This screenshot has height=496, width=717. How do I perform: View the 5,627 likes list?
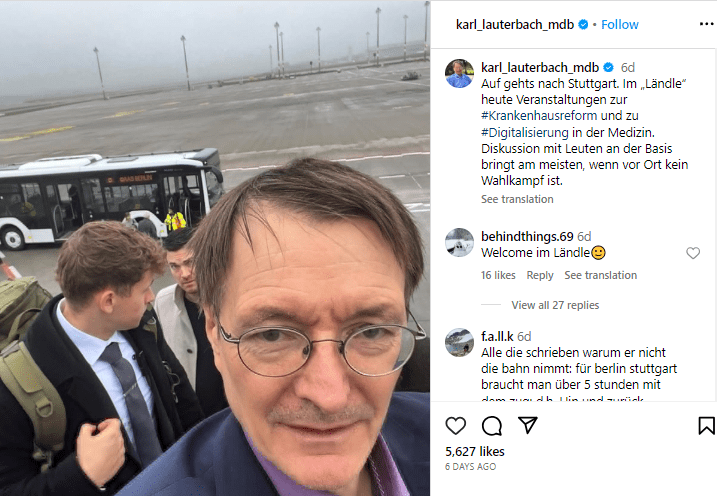pos(475,452)
